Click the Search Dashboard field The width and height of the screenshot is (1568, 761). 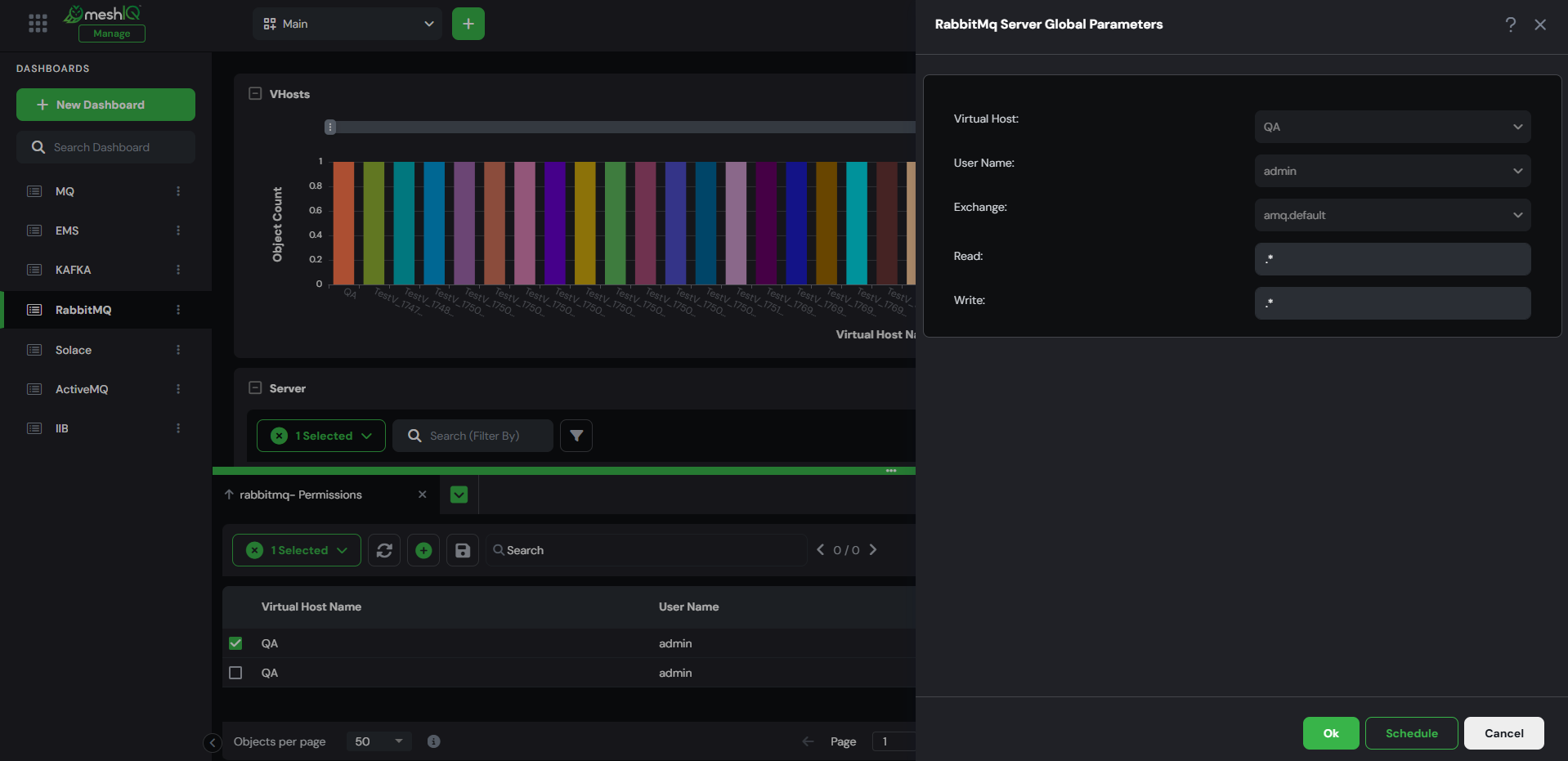point(105,147)
